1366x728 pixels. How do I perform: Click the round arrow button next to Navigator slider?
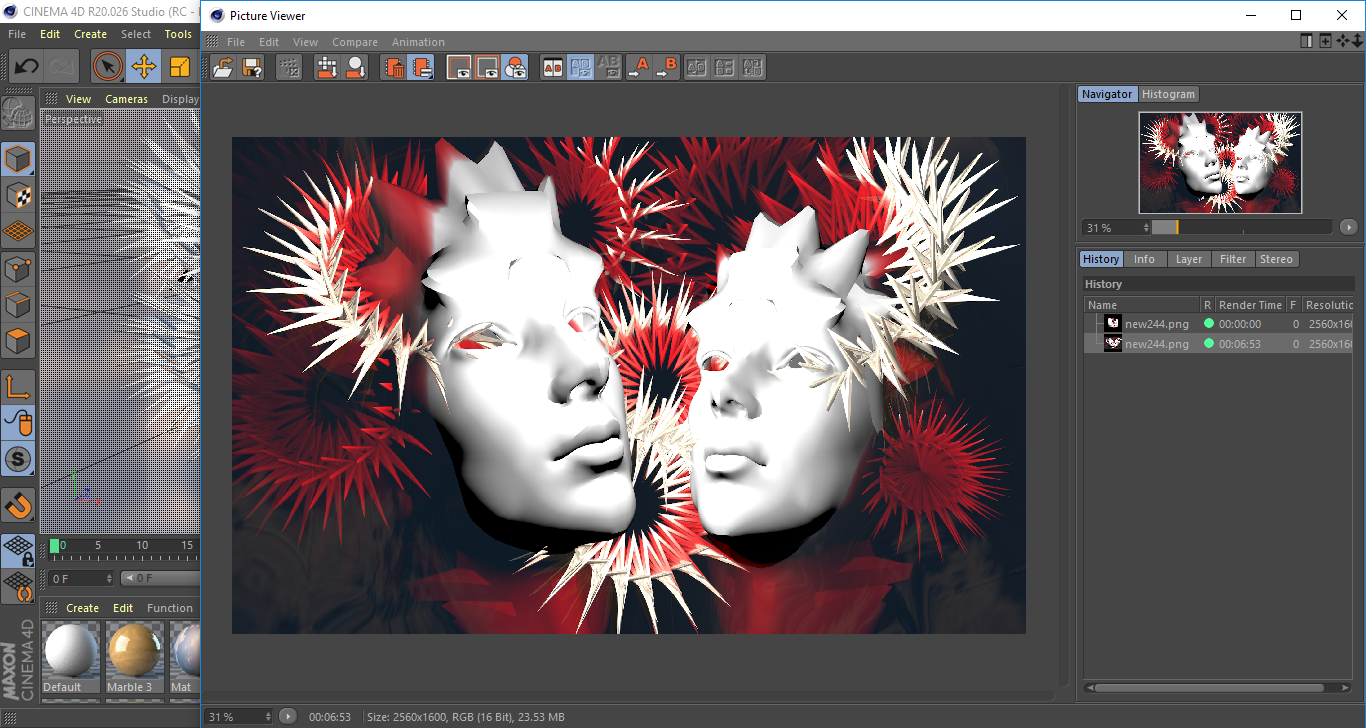tap(1349, 228)
